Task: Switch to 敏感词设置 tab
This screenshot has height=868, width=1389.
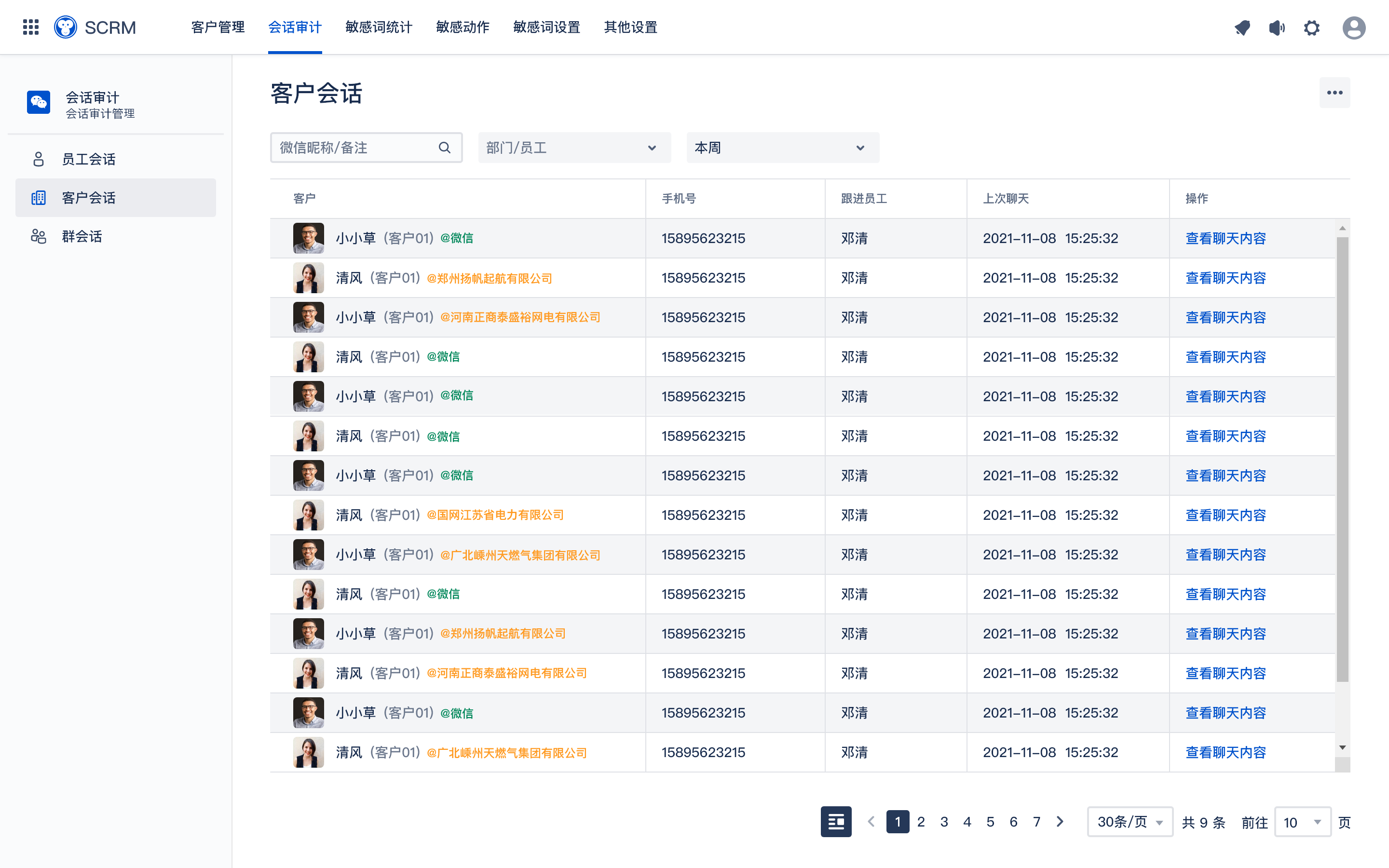Action: pyautogui.click(x=546, y=27)
